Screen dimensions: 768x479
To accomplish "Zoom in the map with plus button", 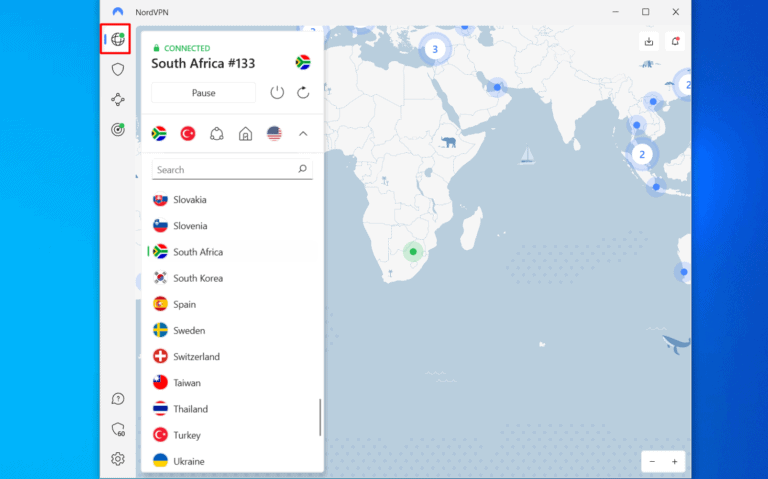I will 674,461.
